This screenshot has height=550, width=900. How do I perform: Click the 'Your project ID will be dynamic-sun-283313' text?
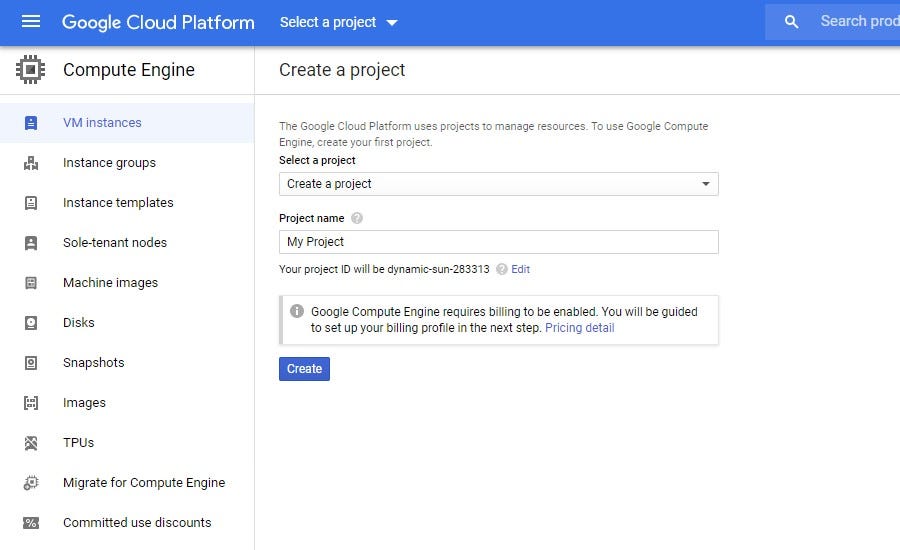pos(384,269)
